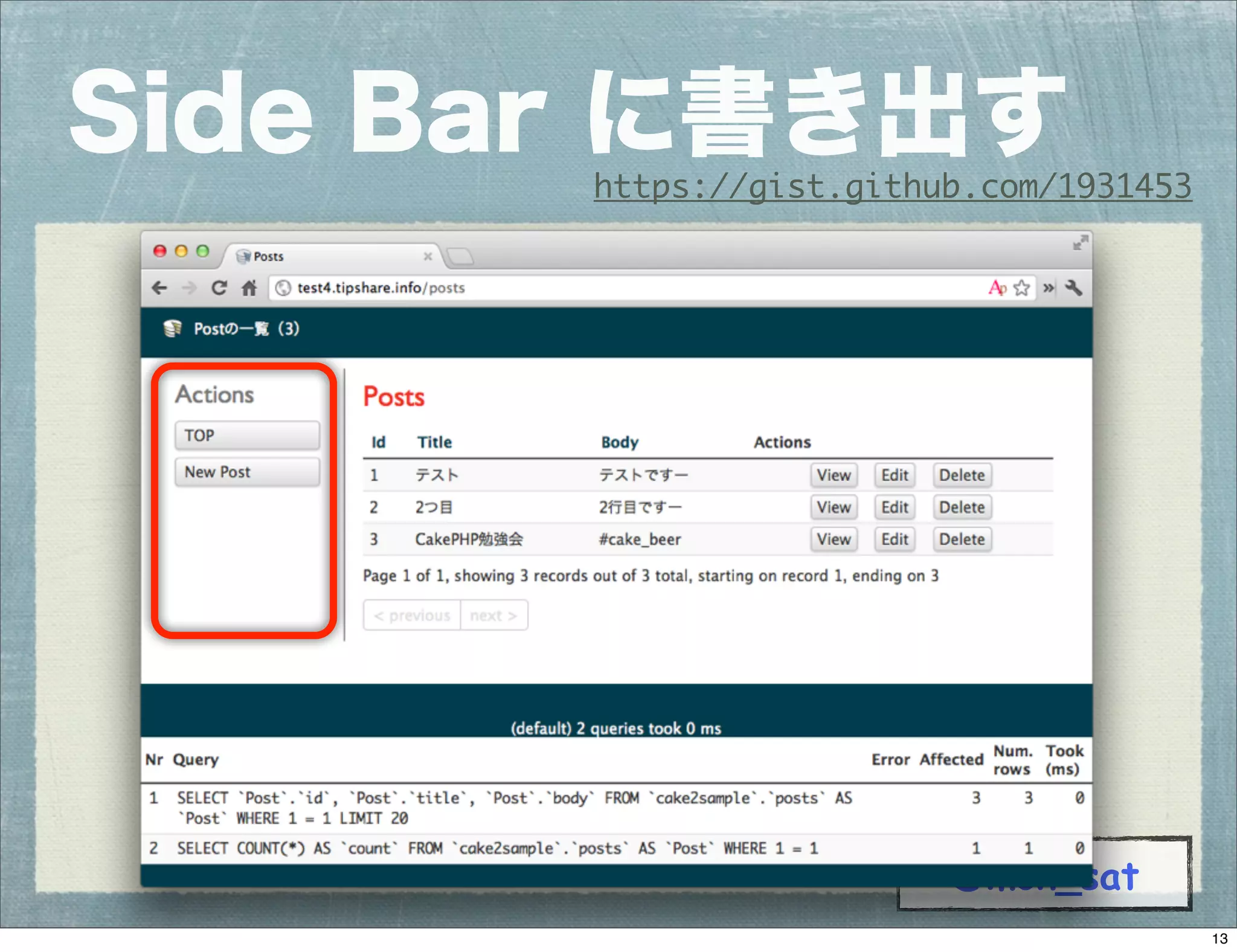Viewport: 1237px width, 952px height.
Task: Click the 2行目ですー body cell
Action: [x=640, y=507]
